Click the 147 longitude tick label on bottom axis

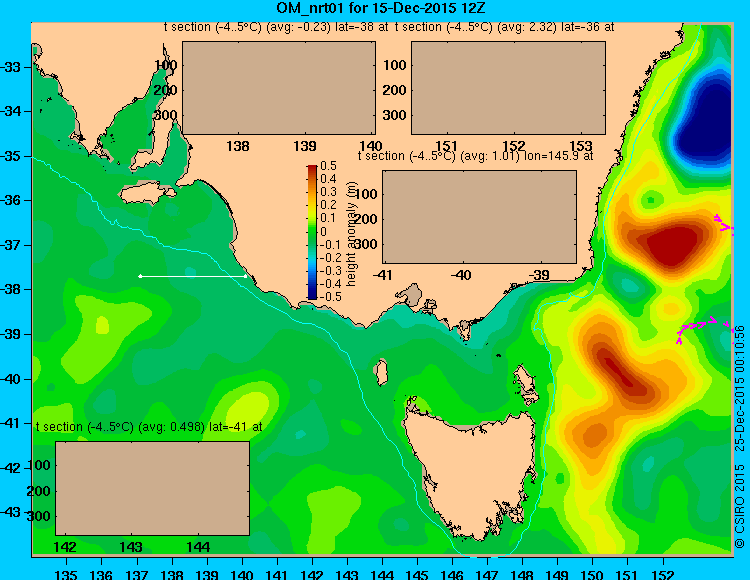(487, 574)
